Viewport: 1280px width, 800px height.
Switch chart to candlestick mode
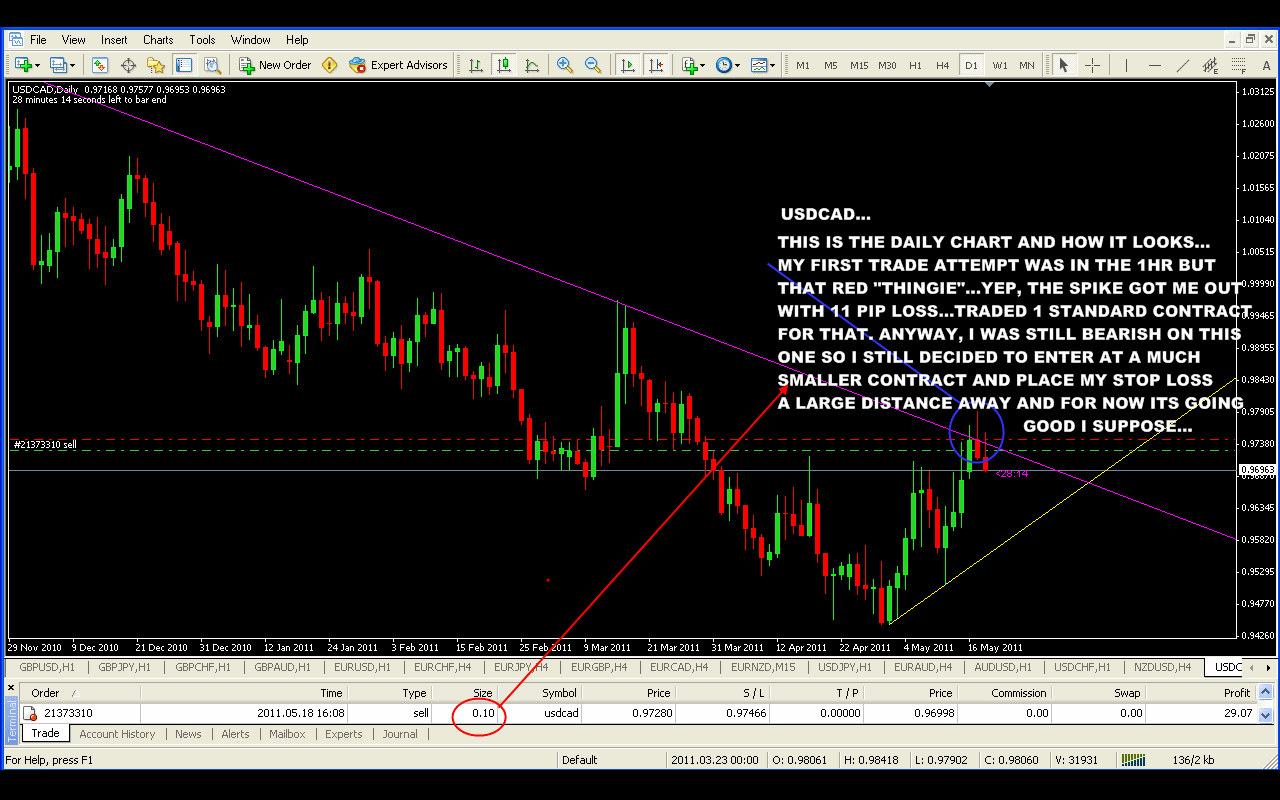click(504, 65)
